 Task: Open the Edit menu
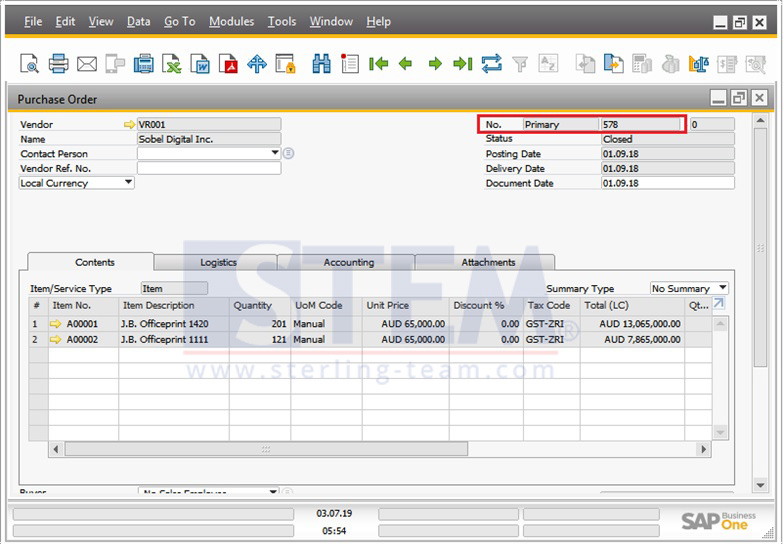pos(65,21)
